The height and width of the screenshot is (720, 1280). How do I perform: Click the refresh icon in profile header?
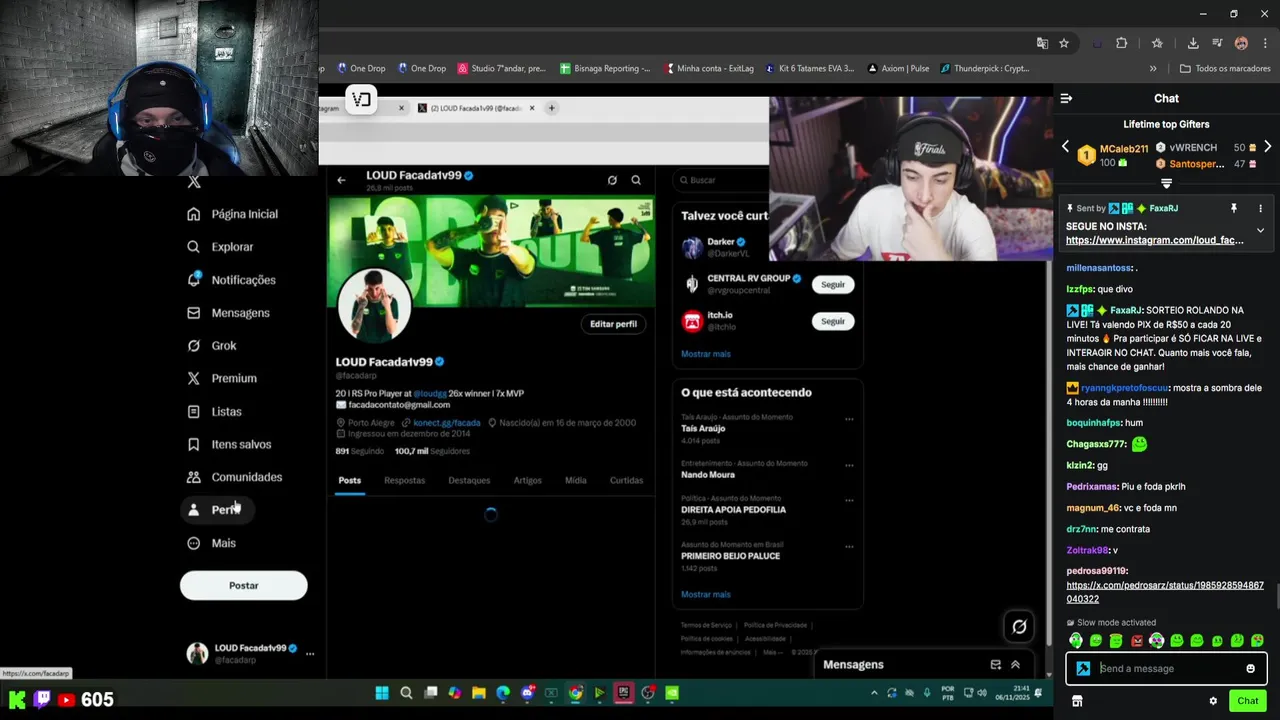click(x=612, y=180)
